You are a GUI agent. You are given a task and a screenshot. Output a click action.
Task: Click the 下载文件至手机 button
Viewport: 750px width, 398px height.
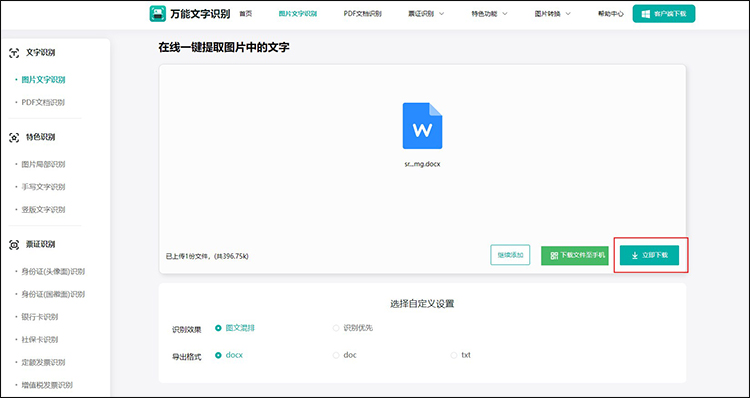click(574, 255)
